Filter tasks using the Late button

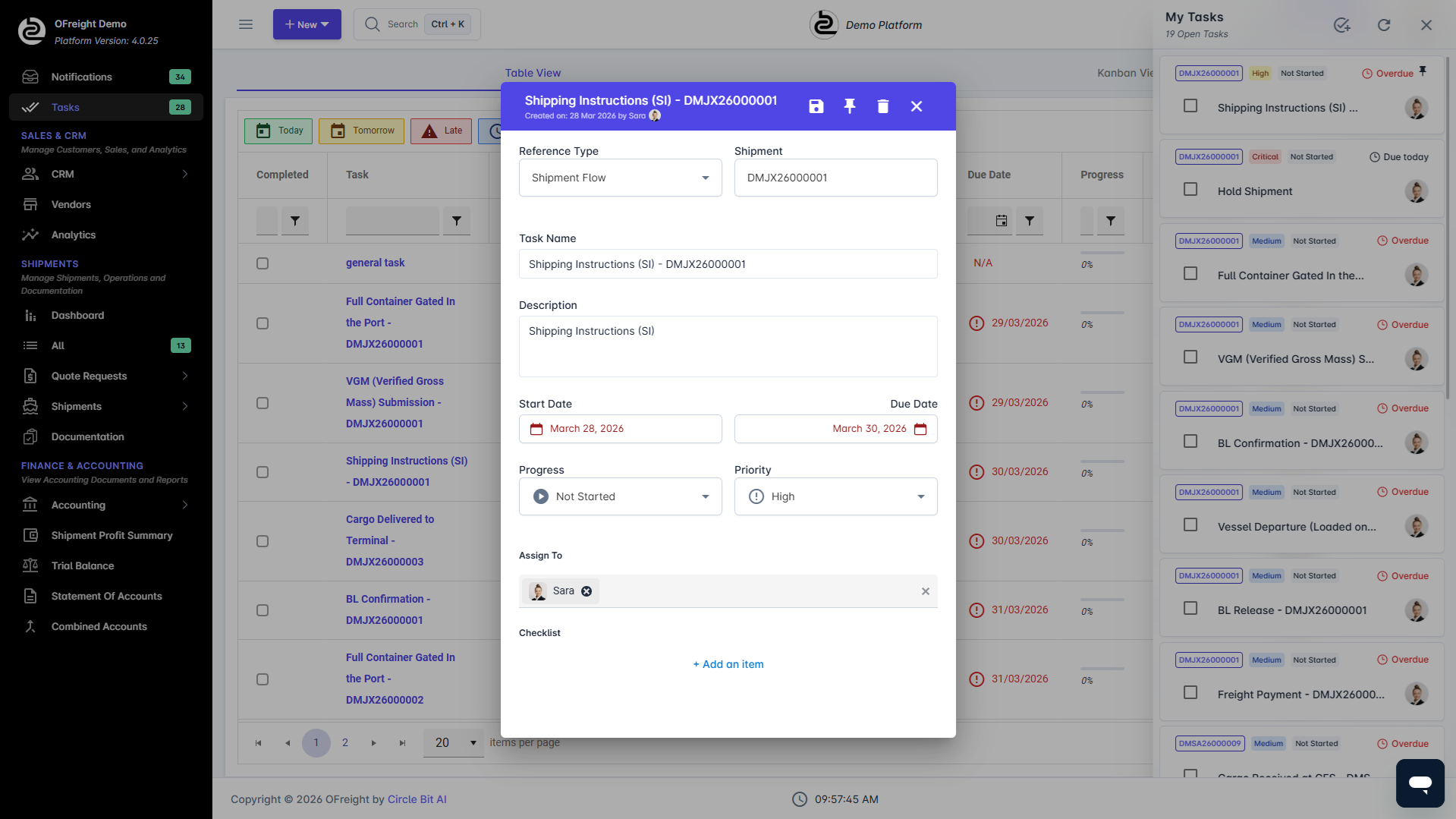tap(441, 131)
